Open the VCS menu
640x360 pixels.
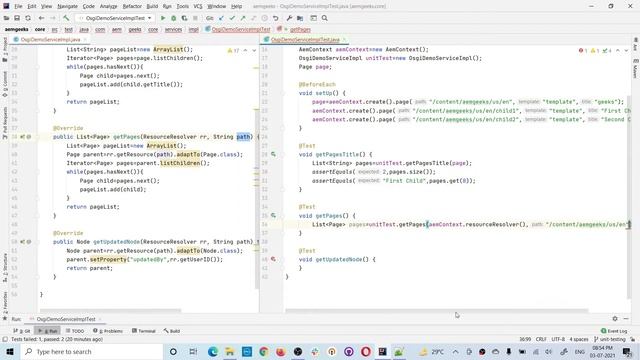(198, 6)
